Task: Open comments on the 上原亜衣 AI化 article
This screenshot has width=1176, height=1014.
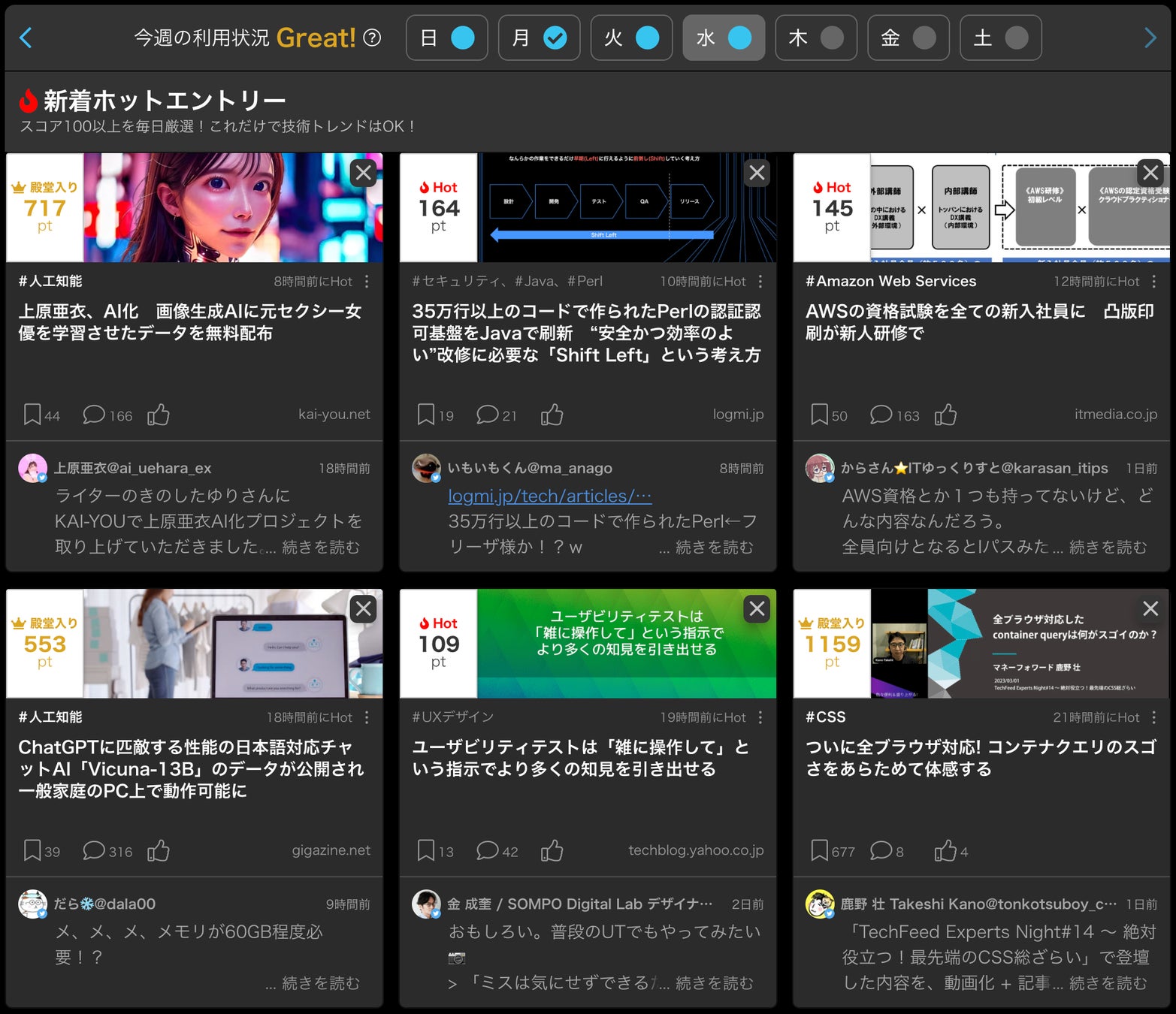Action: coord(94,415)
